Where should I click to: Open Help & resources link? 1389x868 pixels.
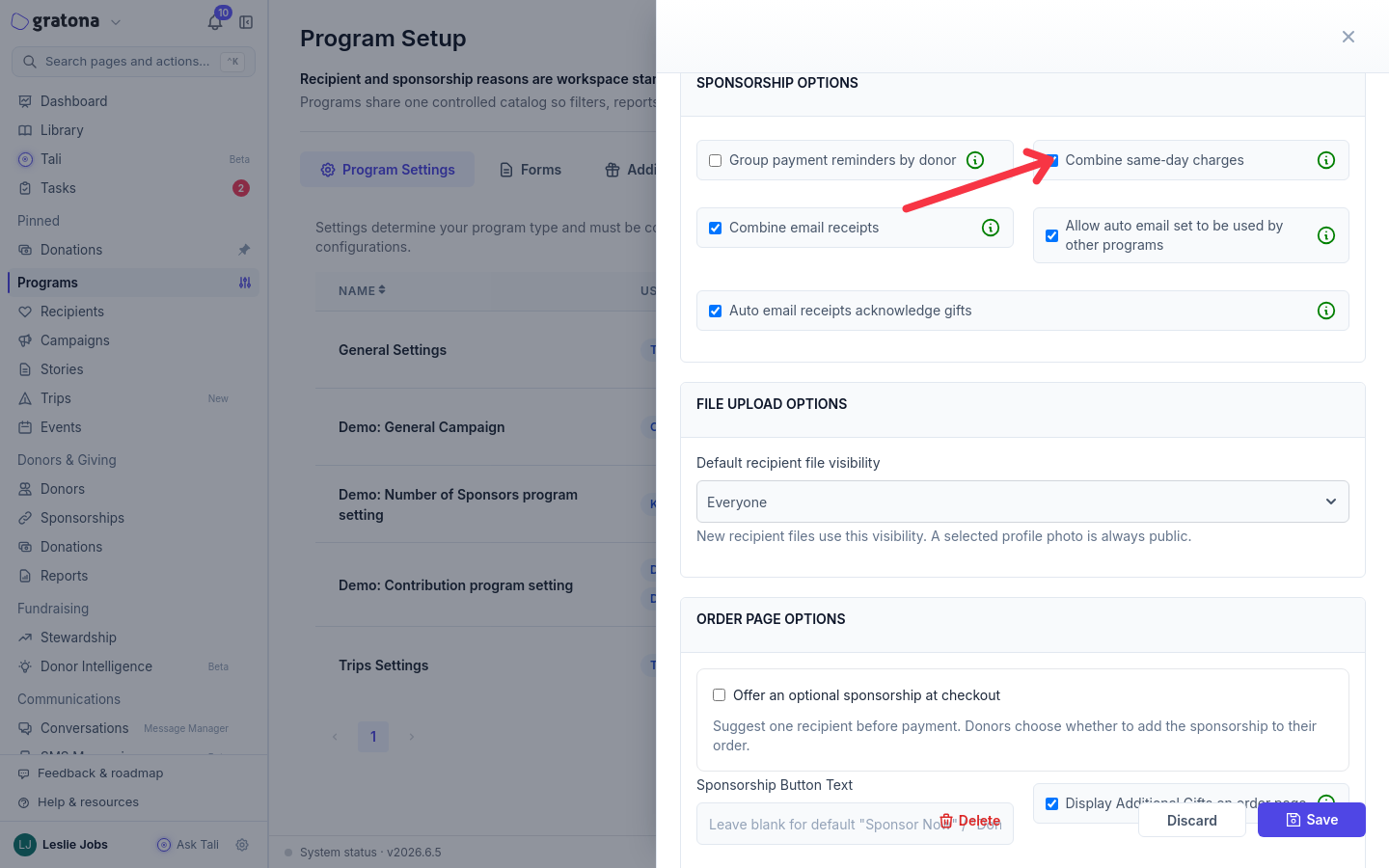78,802
